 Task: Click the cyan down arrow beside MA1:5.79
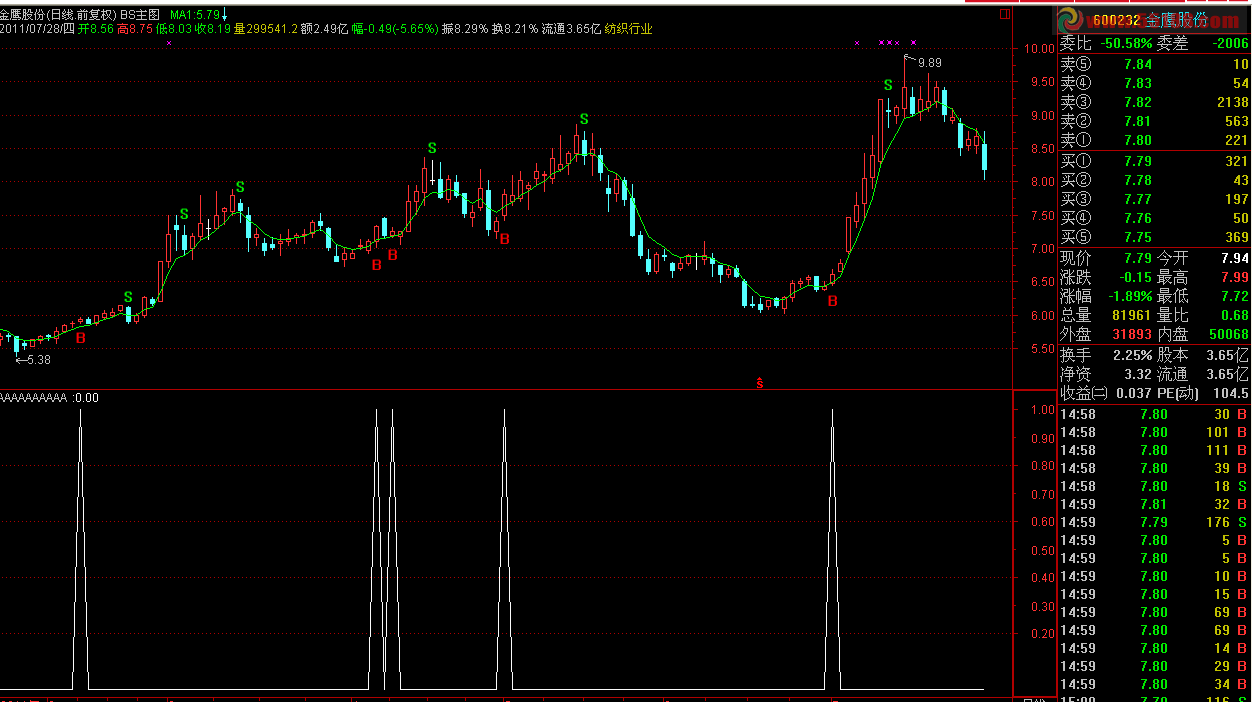pyautogui.click(x=225, y=15)
